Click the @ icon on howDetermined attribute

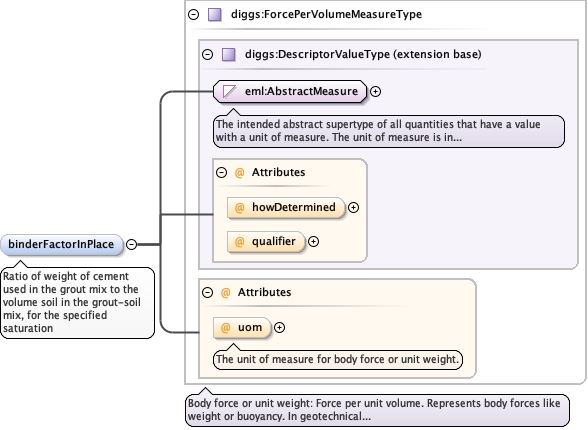pos(239,207)
